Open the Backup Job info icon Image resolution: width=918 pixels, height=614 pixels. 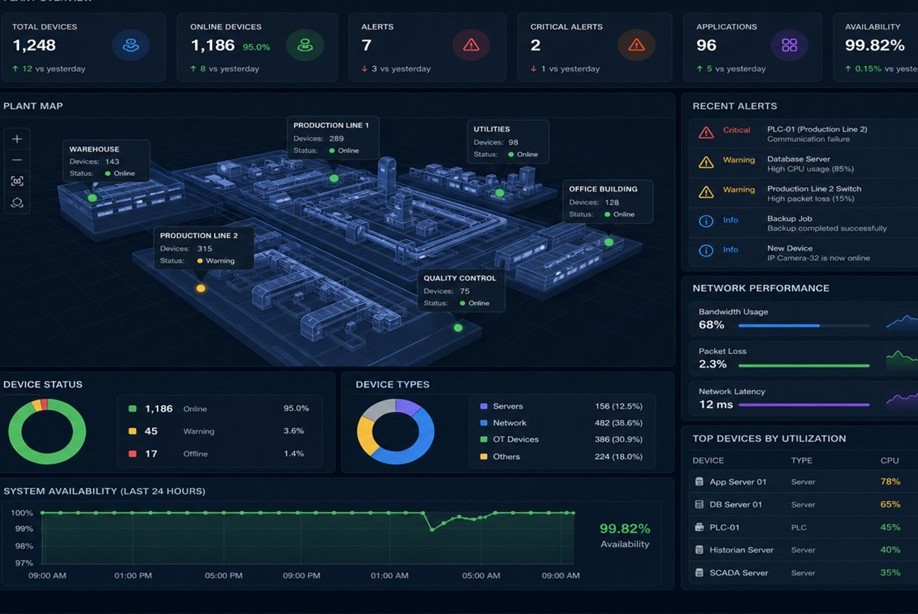click(706, 221)
